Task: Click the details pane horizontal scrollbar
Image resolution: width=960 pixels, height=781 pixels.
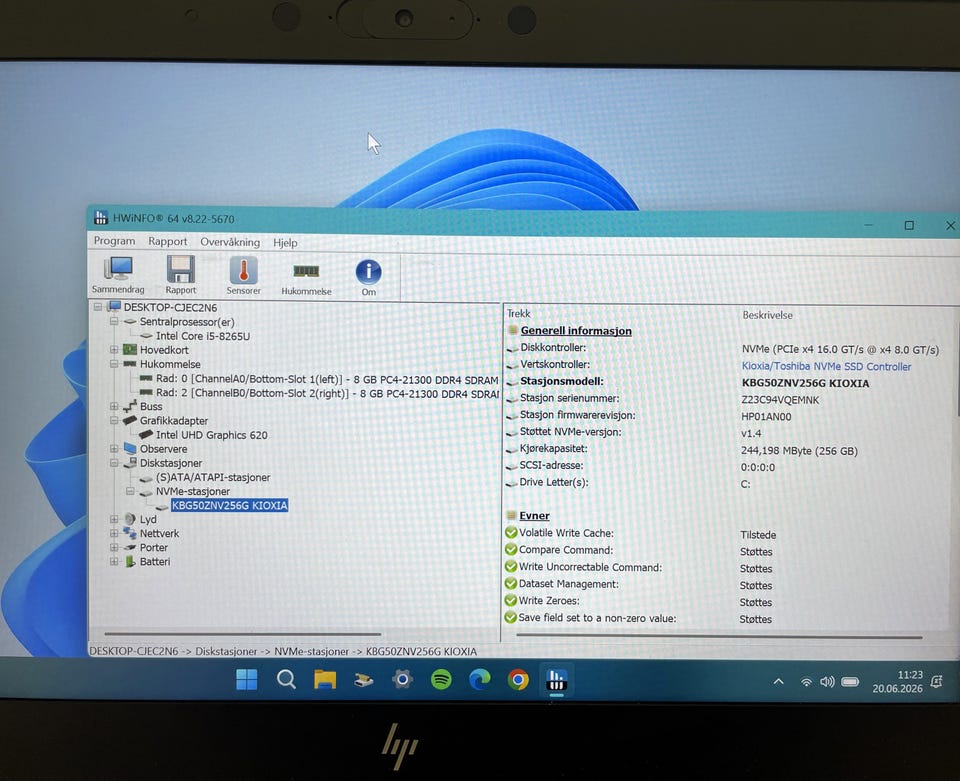Action: pyautogui.click(x=719, y=637)
